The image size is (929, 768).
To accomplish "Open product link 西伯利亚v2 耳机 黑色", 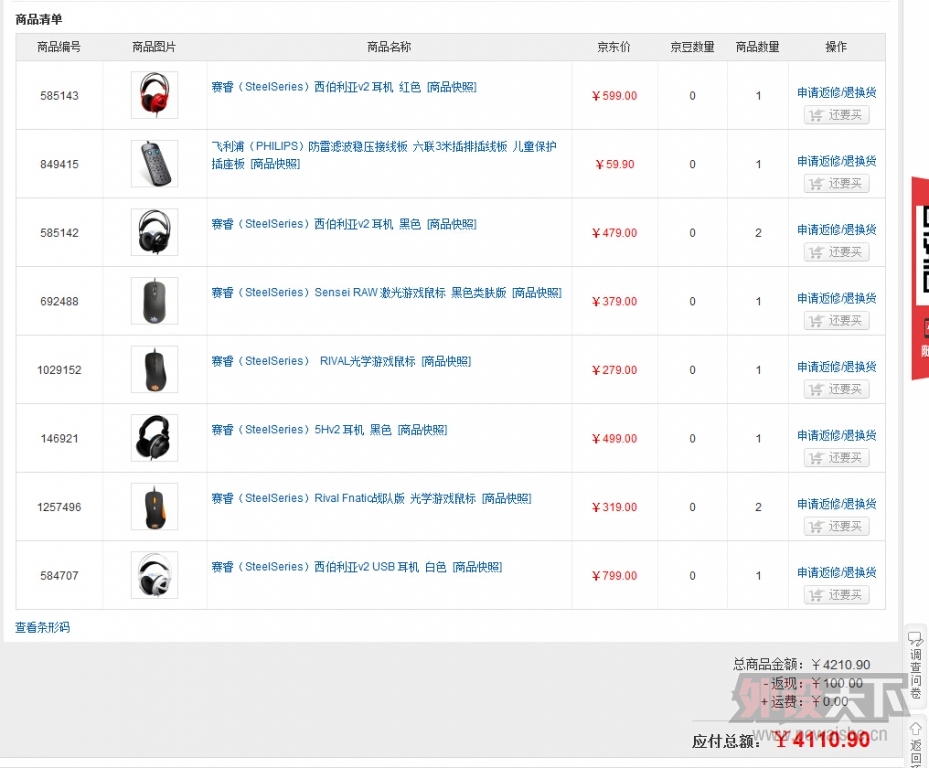I will [x=316, y=224].
